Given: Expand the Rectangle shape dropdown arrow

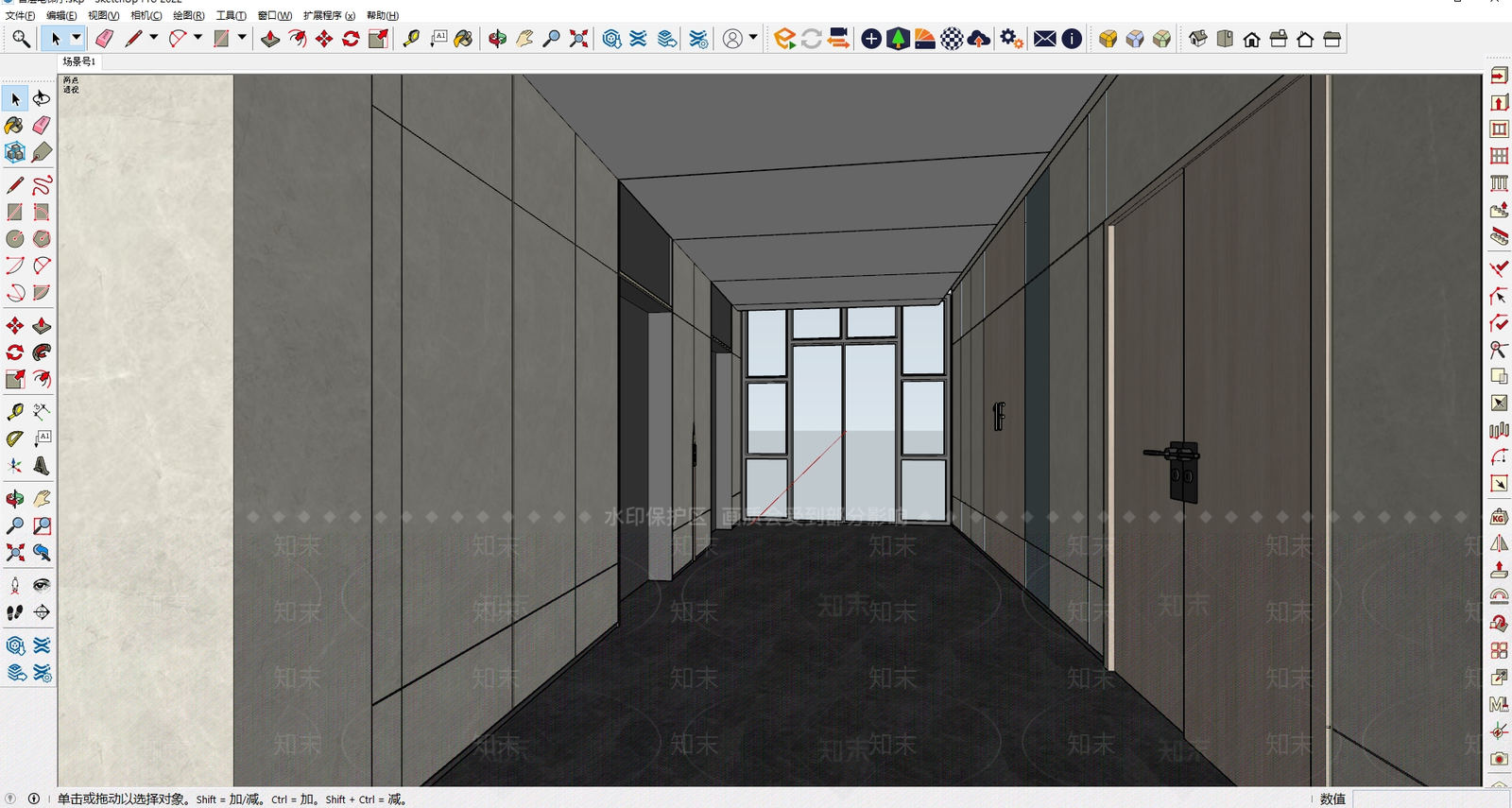Looking at the screenshot, I should 242,39.
